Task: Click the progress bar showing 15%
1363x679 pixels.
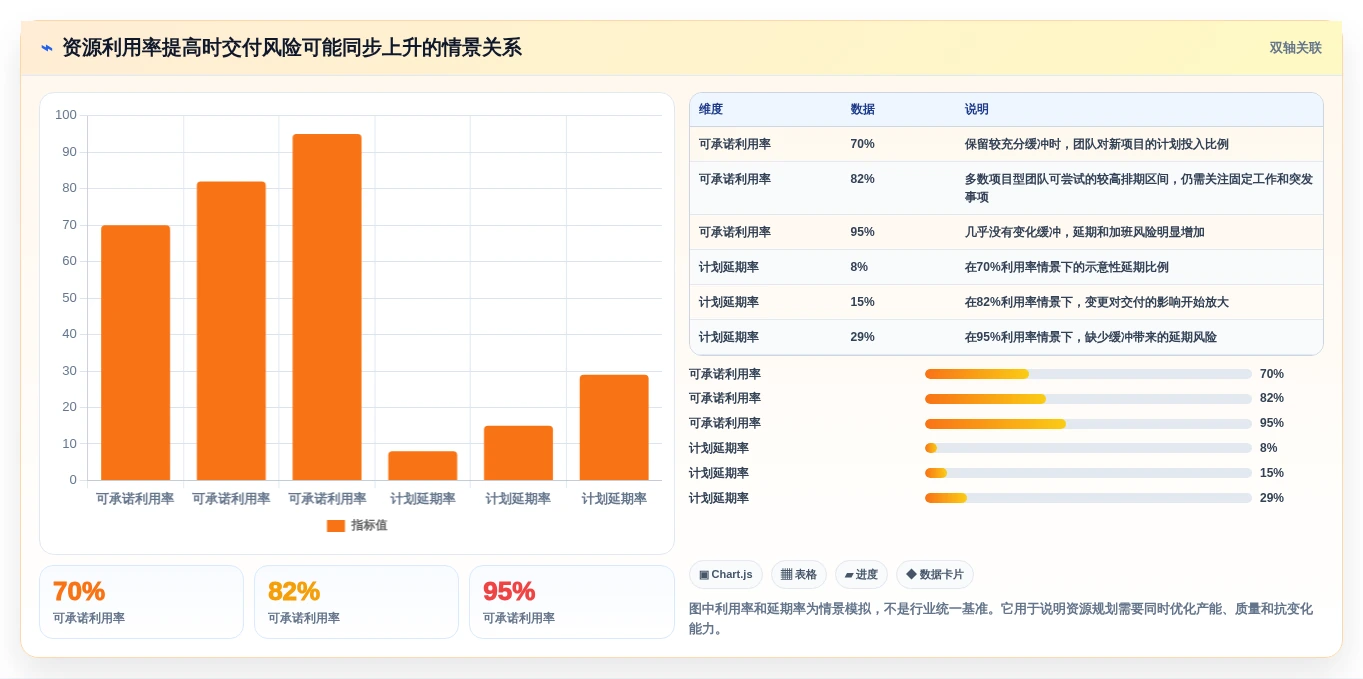Action: [x=1088, y=473]
